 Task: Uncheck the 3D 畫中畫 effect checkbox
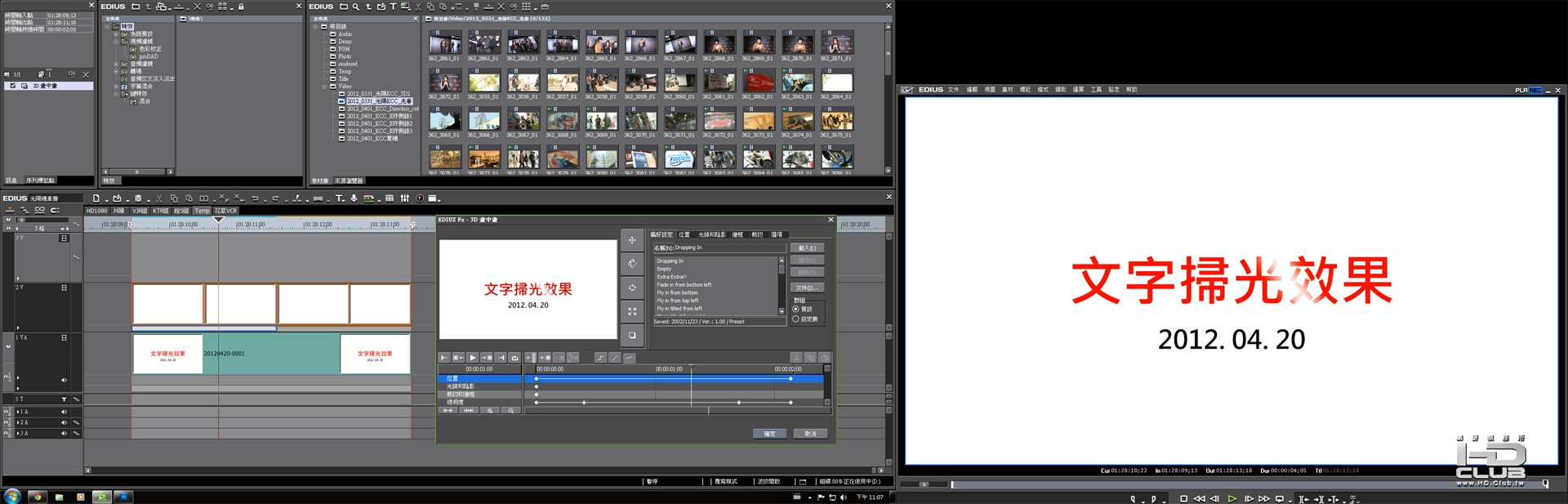point(13,86)
